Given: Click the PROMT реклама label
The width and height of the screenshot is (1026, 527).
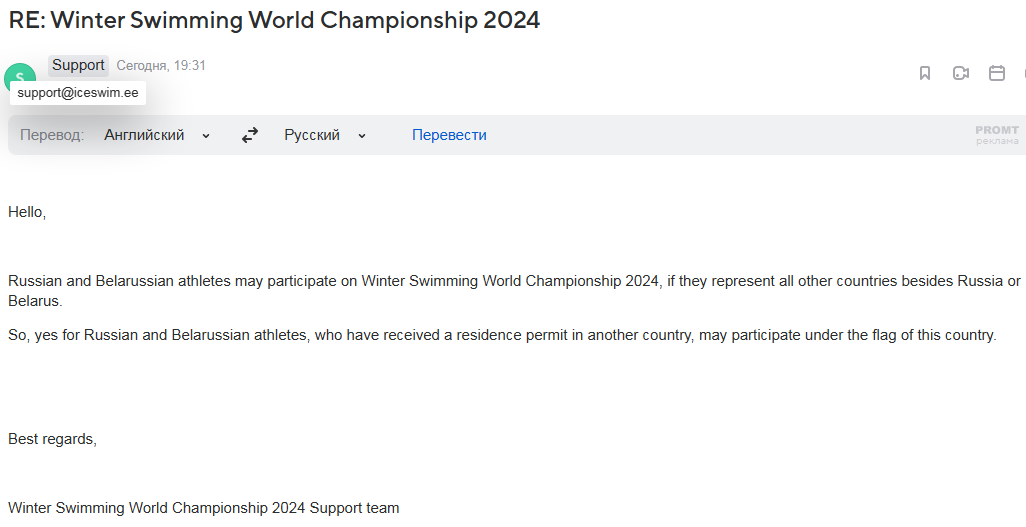Looking at the screenshot, I should click(997, 135).
